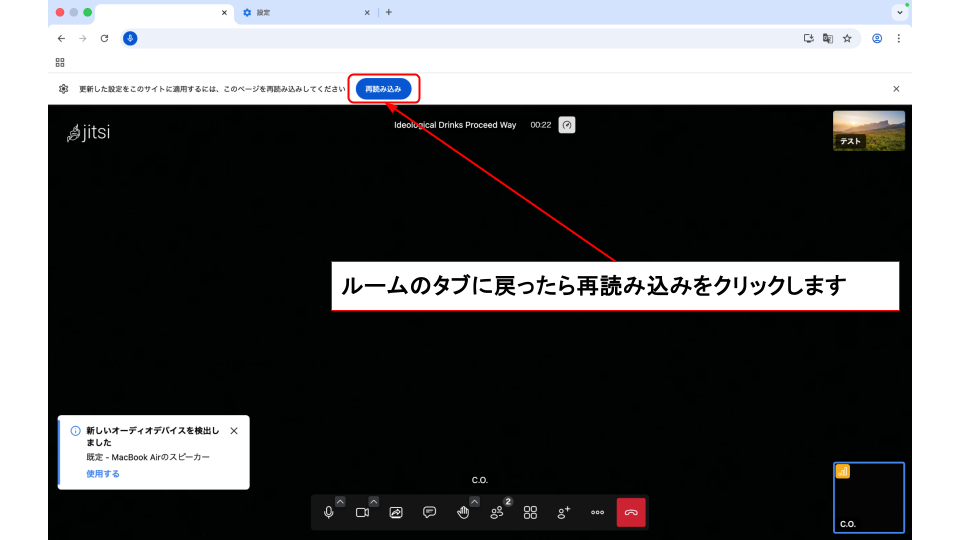Select the テスト participant thumbnail
This screenshot has width=960, height=540.
click(x=868, y=130)
